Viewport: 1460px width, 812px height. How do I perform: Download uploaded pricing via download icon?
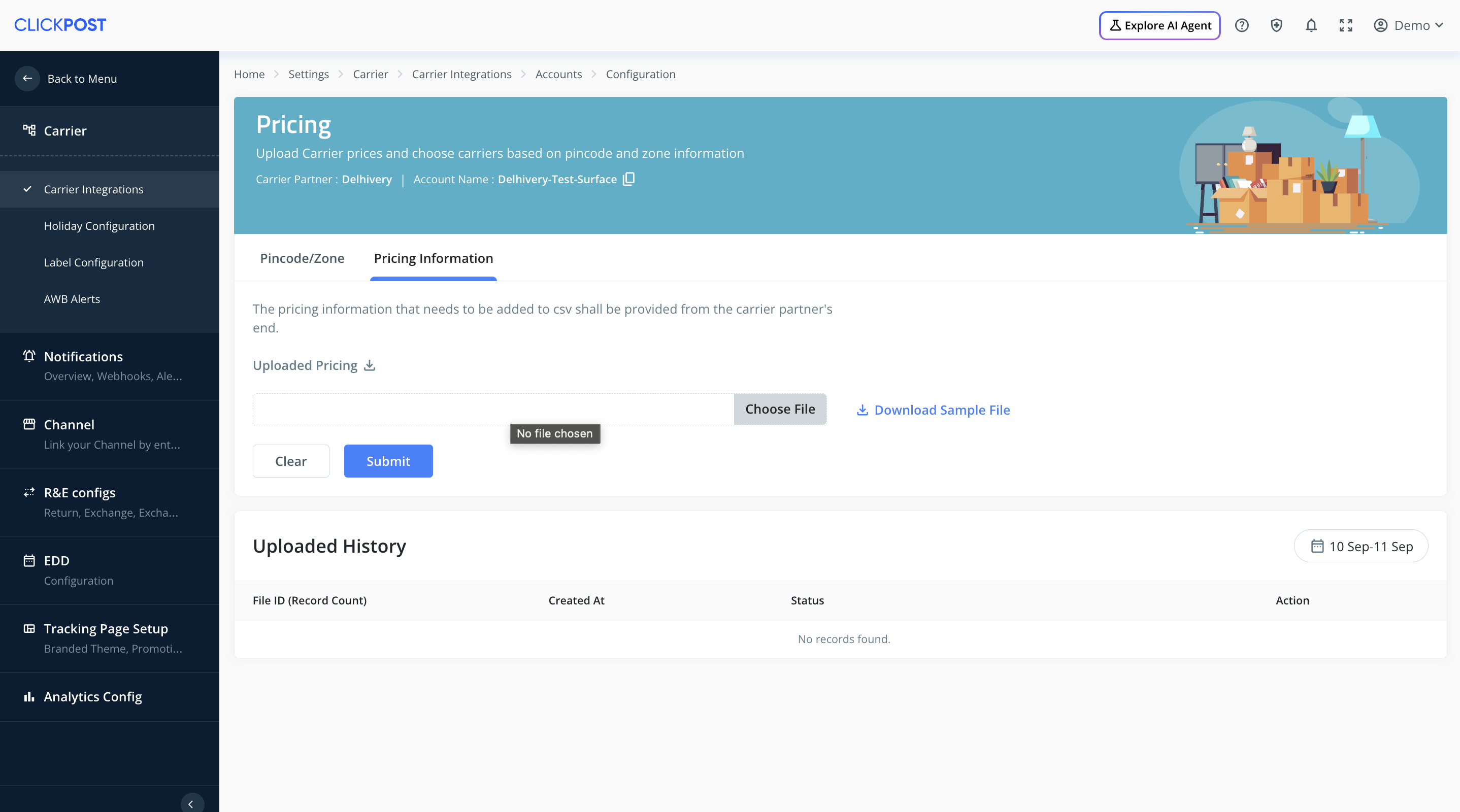pos(370,365)
